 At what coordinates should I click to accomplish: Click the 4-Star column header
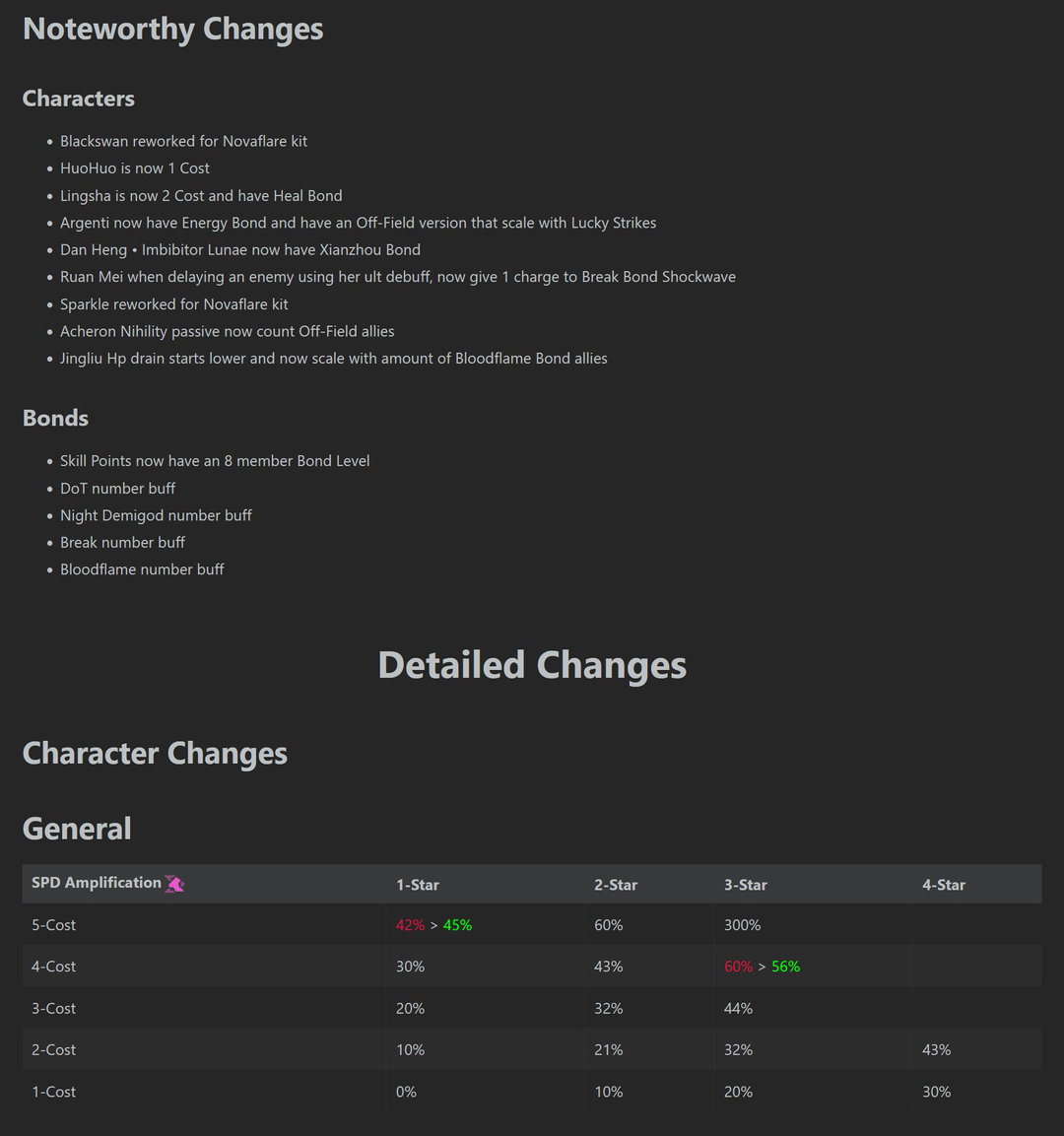(943, 885)
